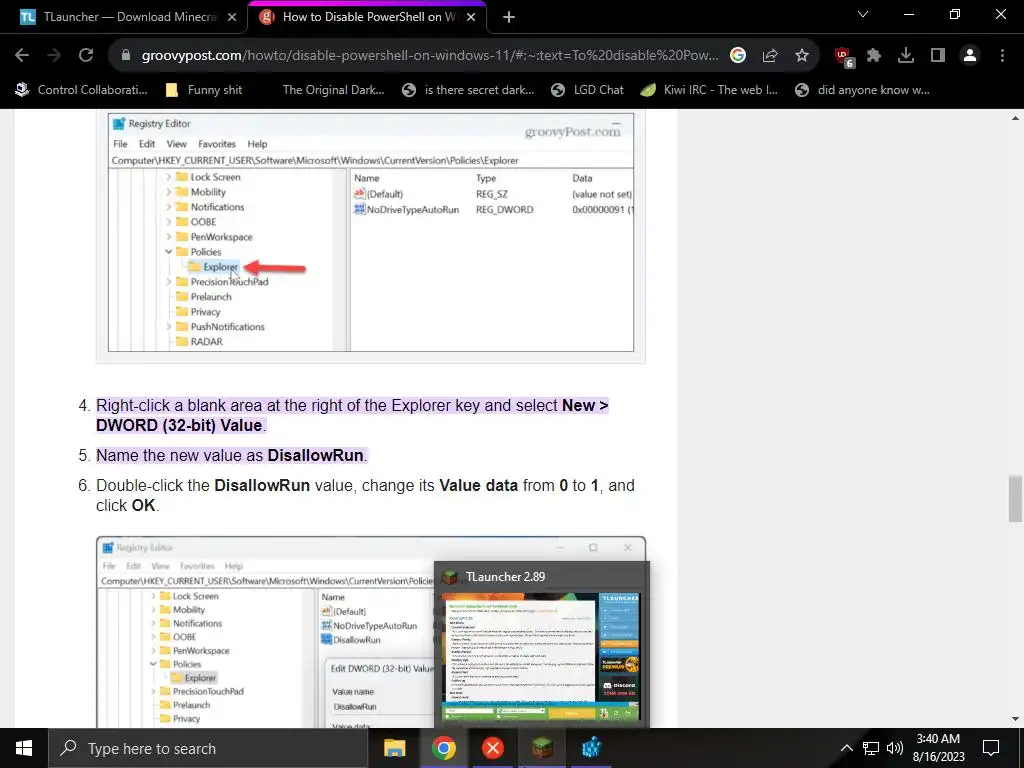Click the groovypost.com address bar

pos(430,56)
